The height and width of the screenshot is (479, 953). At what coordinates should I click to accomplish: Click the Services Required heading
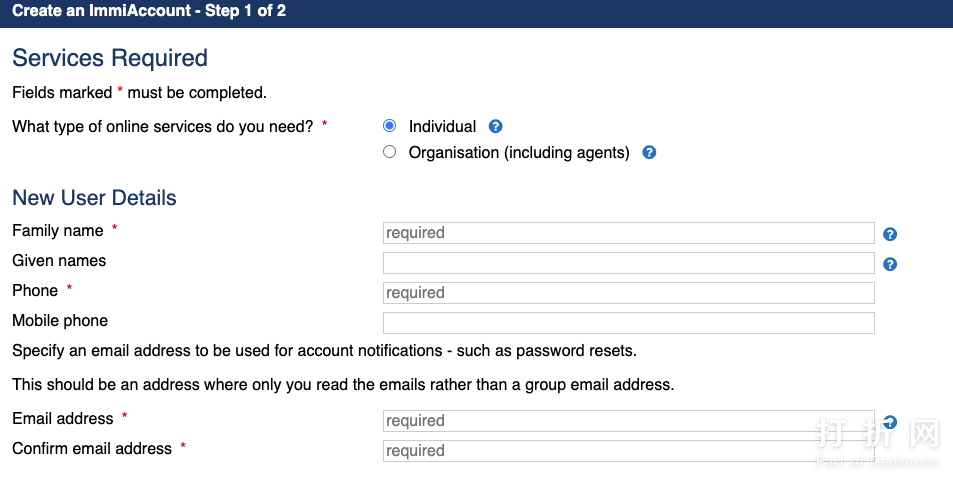click(x=110, y=58)
